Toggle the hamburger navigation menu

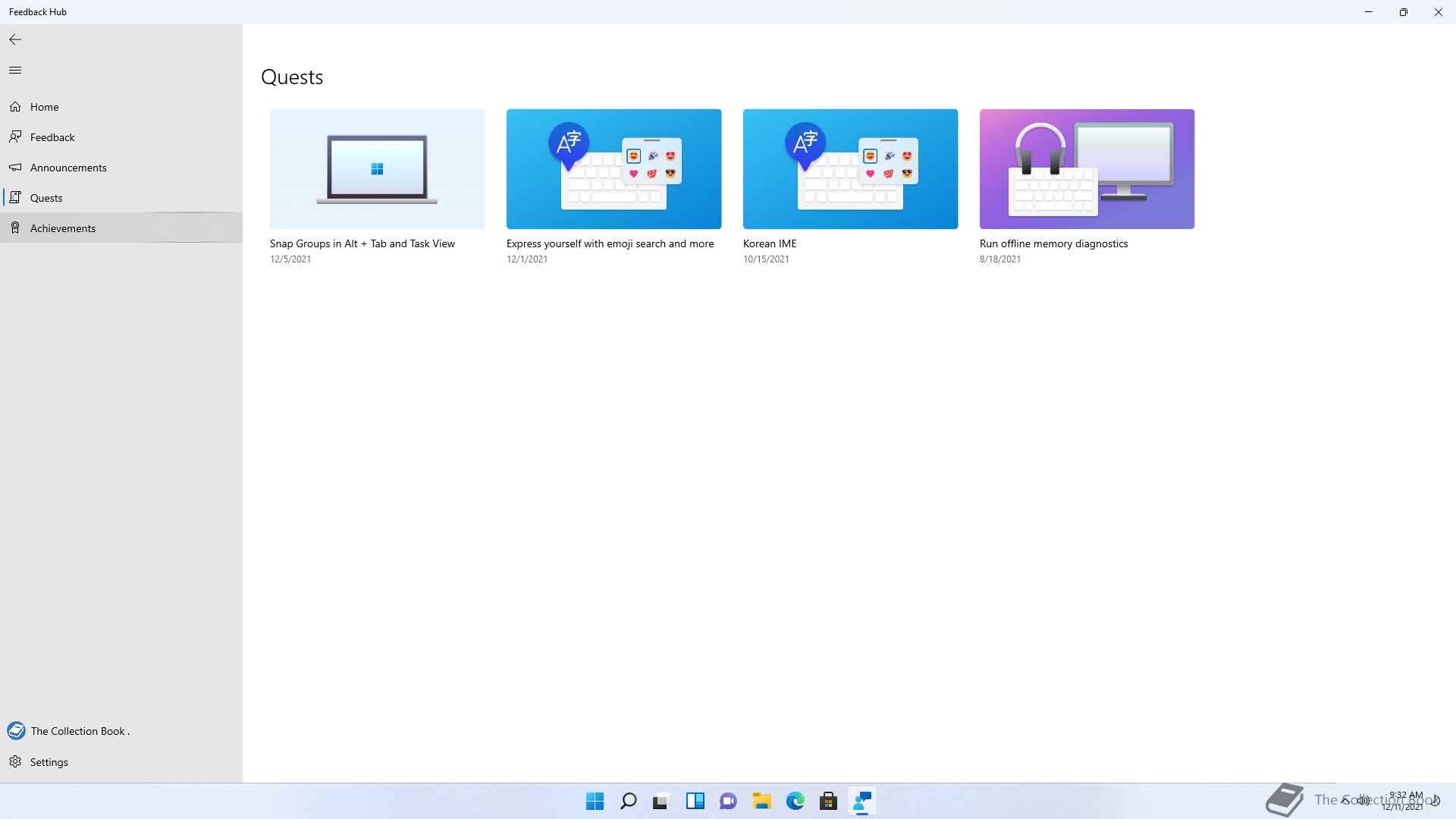tap(15, 71)
